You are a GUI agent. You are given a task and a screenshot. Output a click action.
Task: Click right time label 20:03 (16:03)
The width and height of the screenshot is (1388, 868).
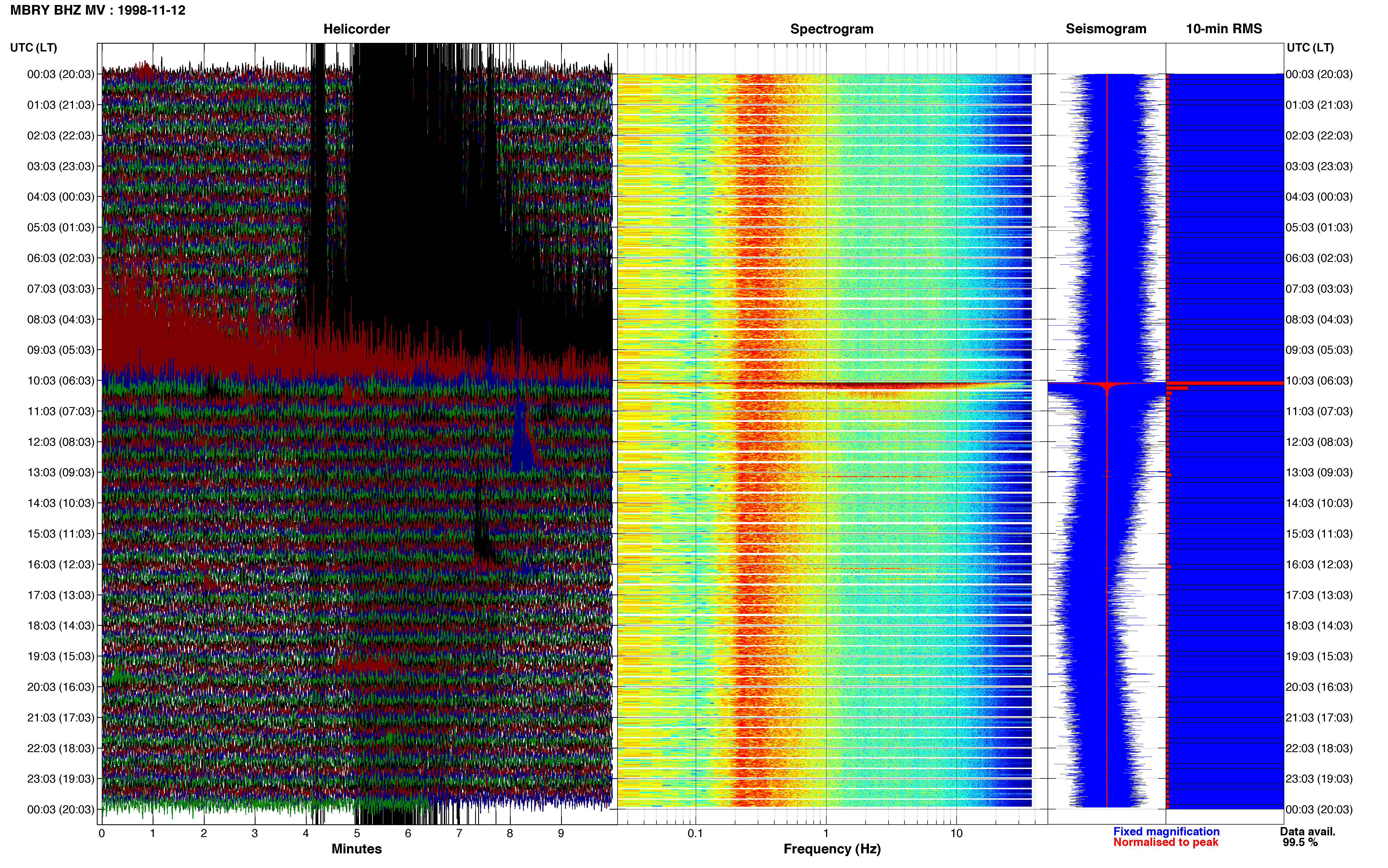1319,687
